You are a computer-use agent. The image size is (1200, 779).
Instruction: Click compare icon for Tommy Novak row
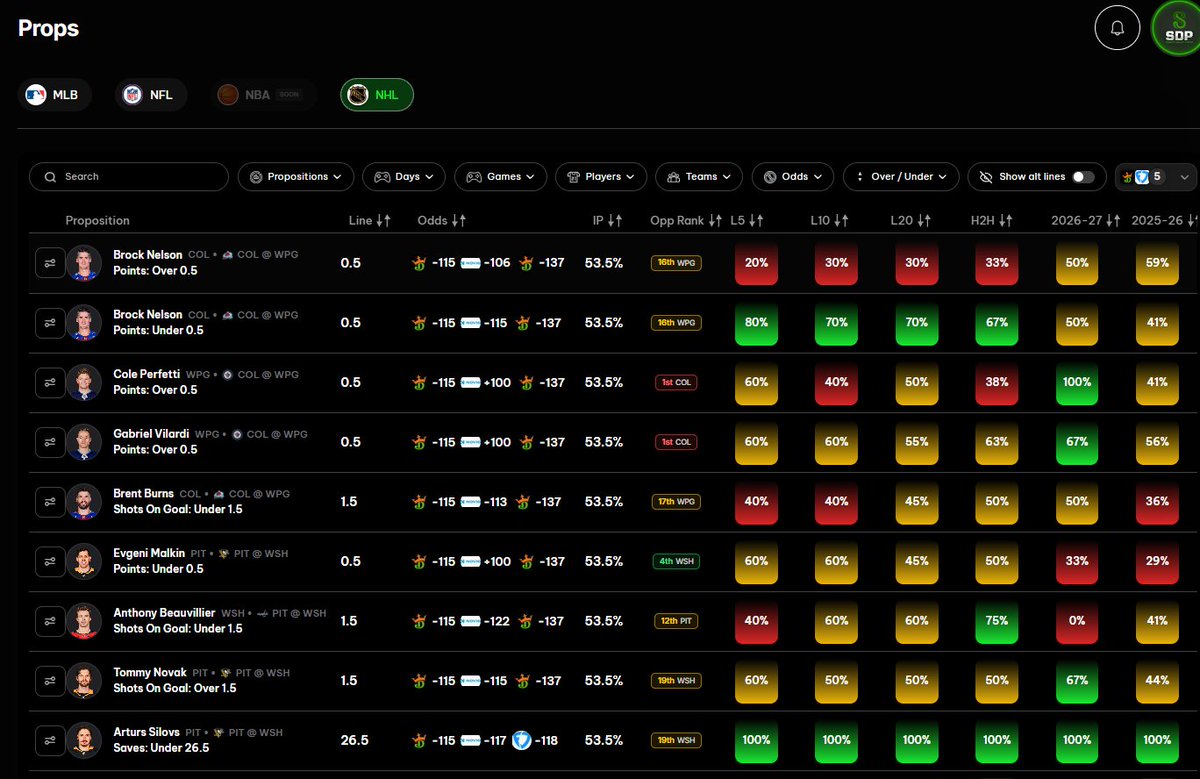tap(49, 681)
